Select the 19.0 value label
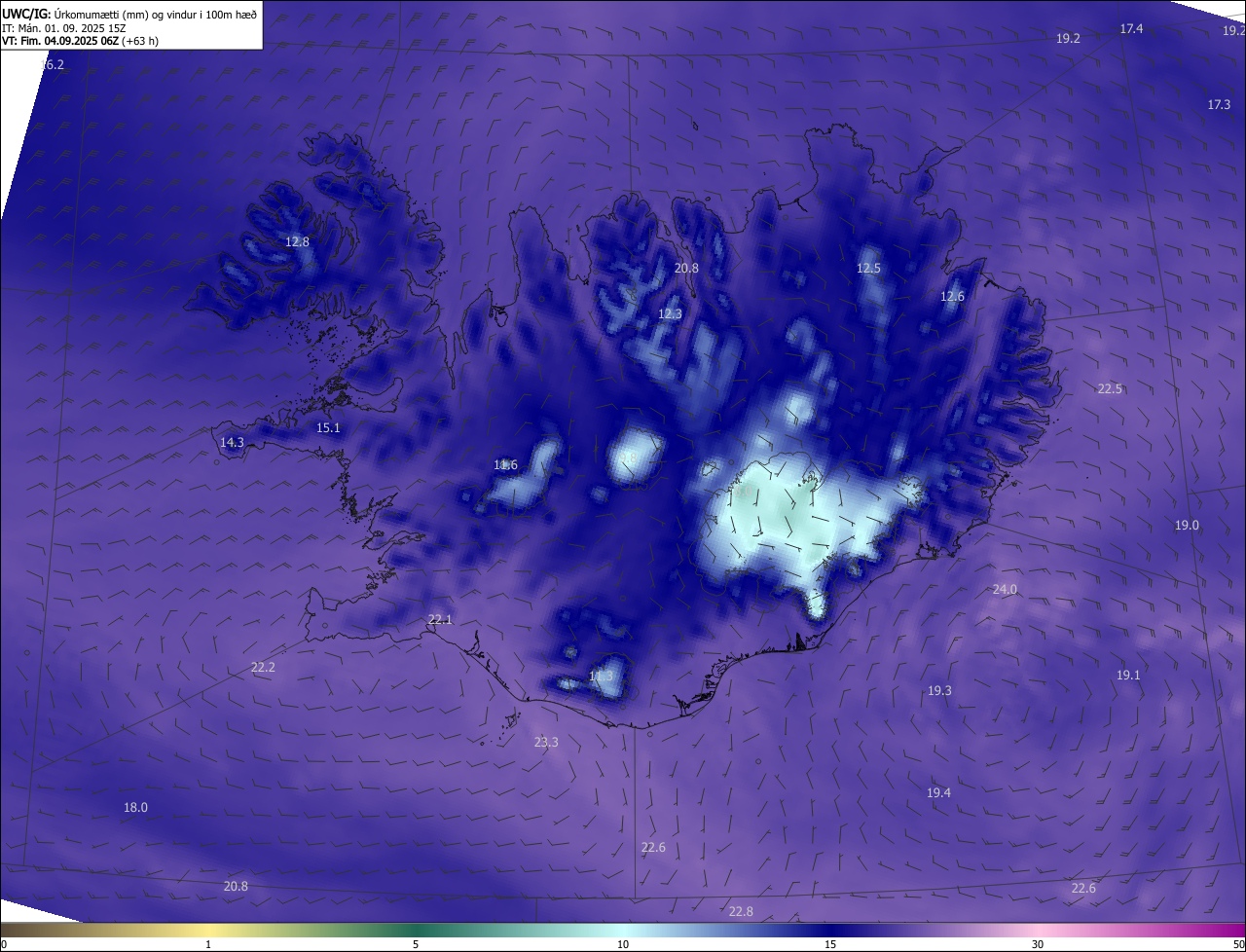1246x952 pixels. [1187, 526]
